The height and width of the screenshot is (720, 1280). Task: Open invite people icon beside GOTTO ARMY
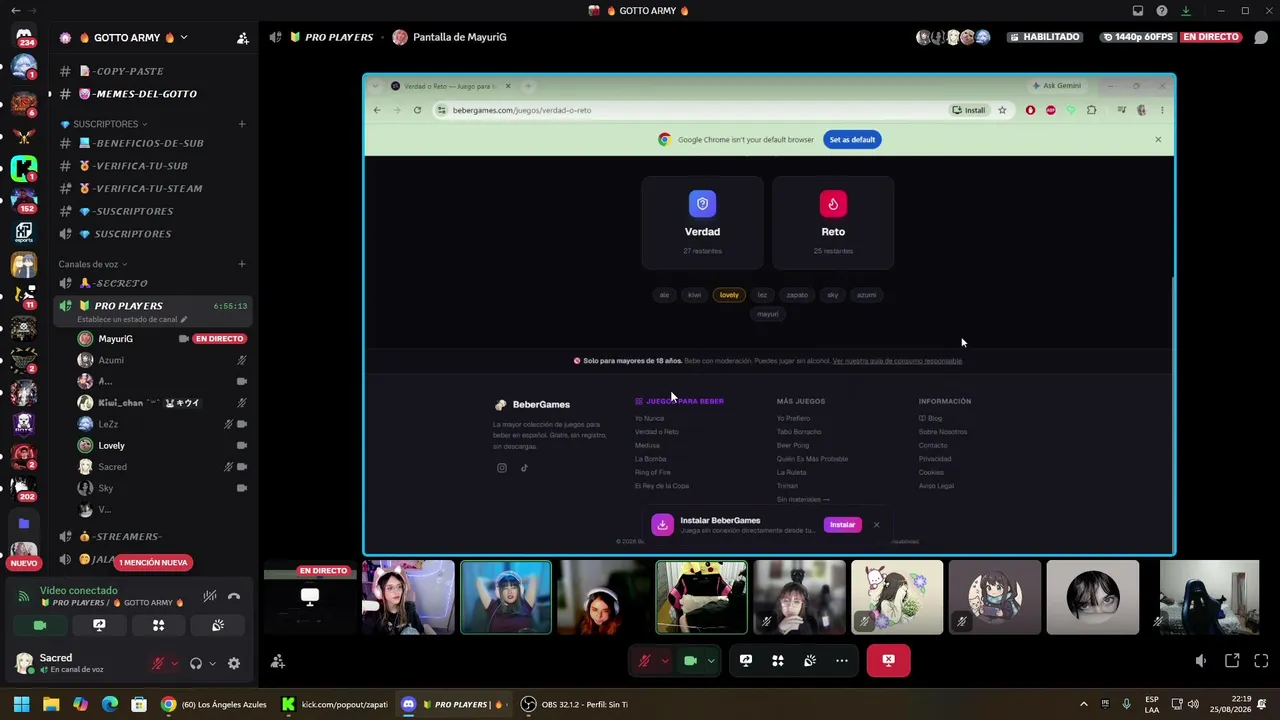click(242, 38)
